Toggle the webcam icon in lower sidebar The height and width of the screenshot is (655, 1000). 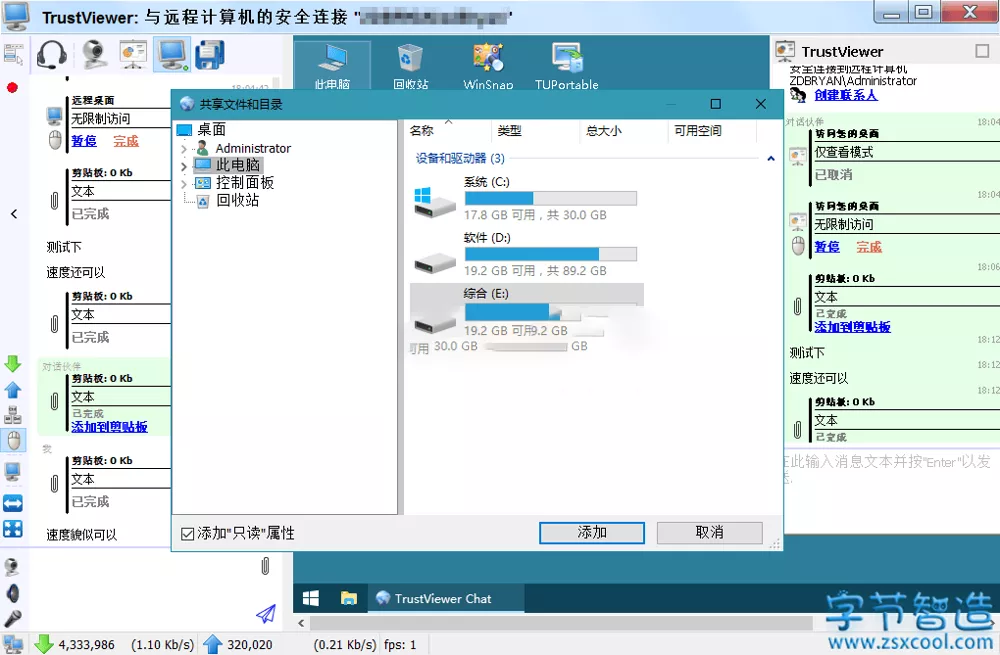[12, 566]
